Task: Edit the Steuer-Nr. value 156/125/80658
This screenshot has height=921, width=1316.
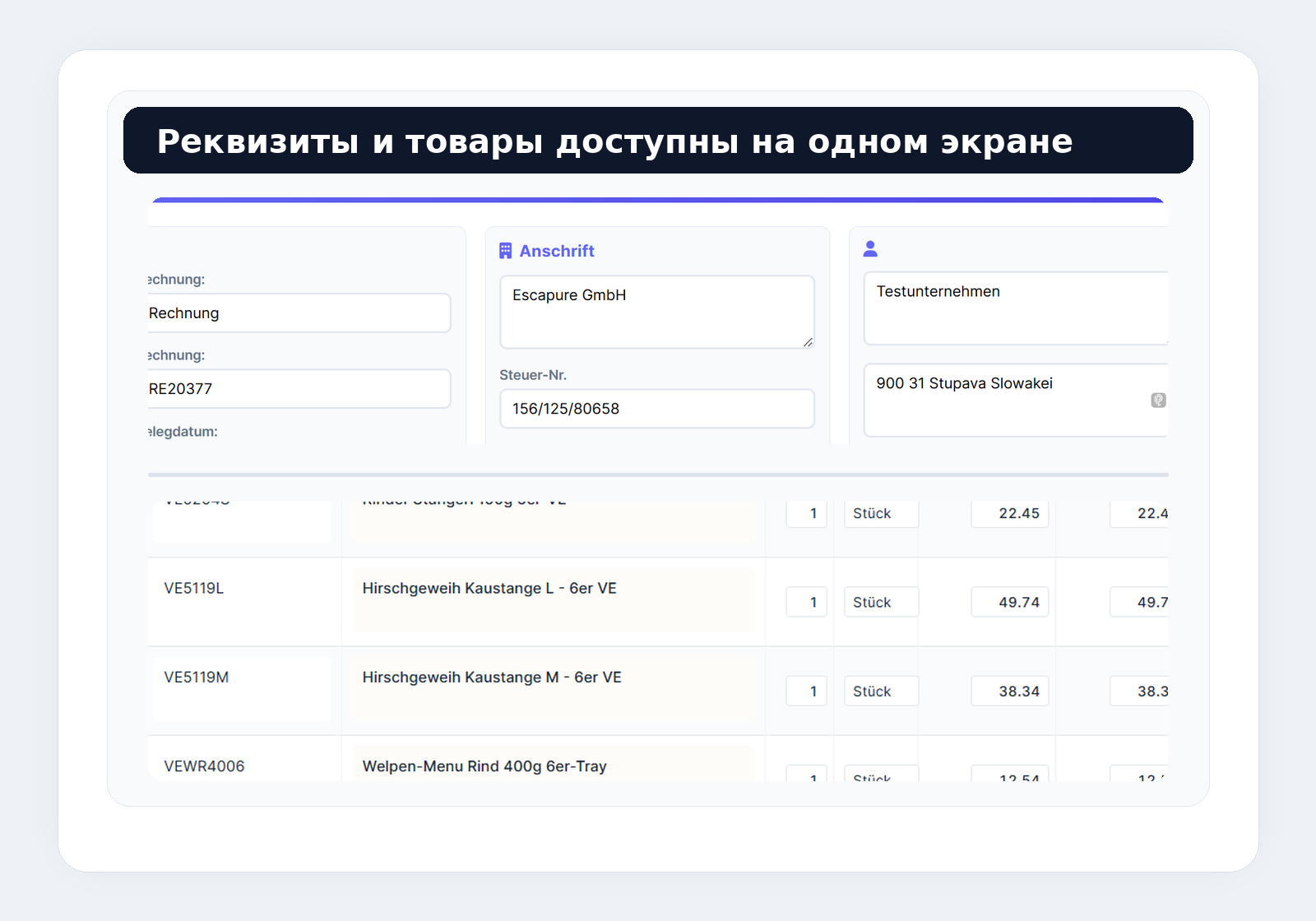Action: pyautogui.click(x=656, y=409)
